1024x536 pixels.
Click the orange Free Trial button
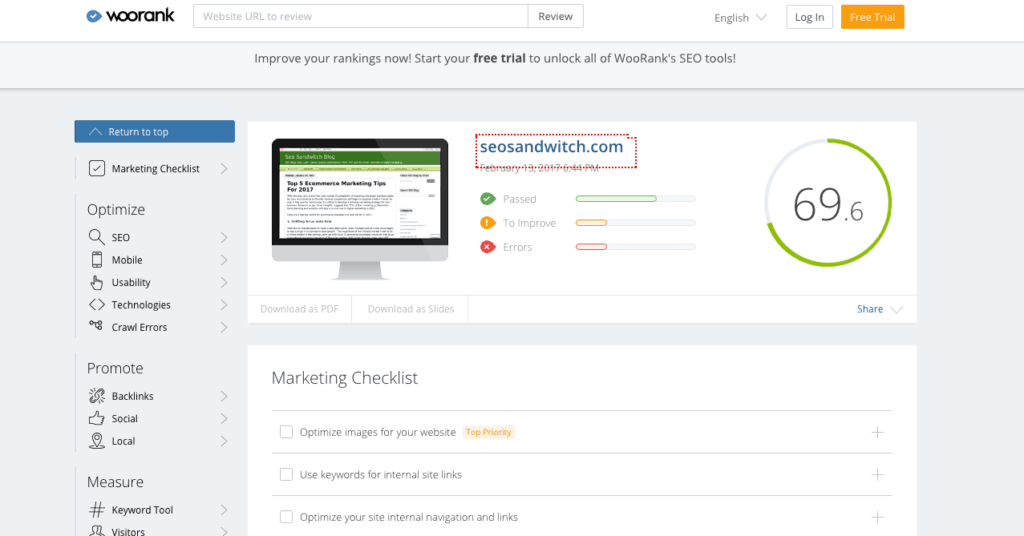872,17
